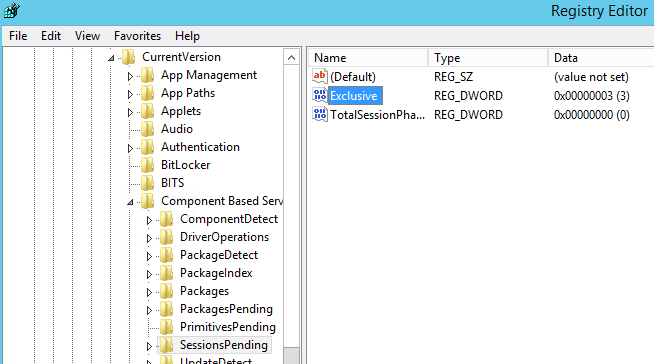The image size is (654, 364).
Task: Select the BITS key
Action: 173,183
